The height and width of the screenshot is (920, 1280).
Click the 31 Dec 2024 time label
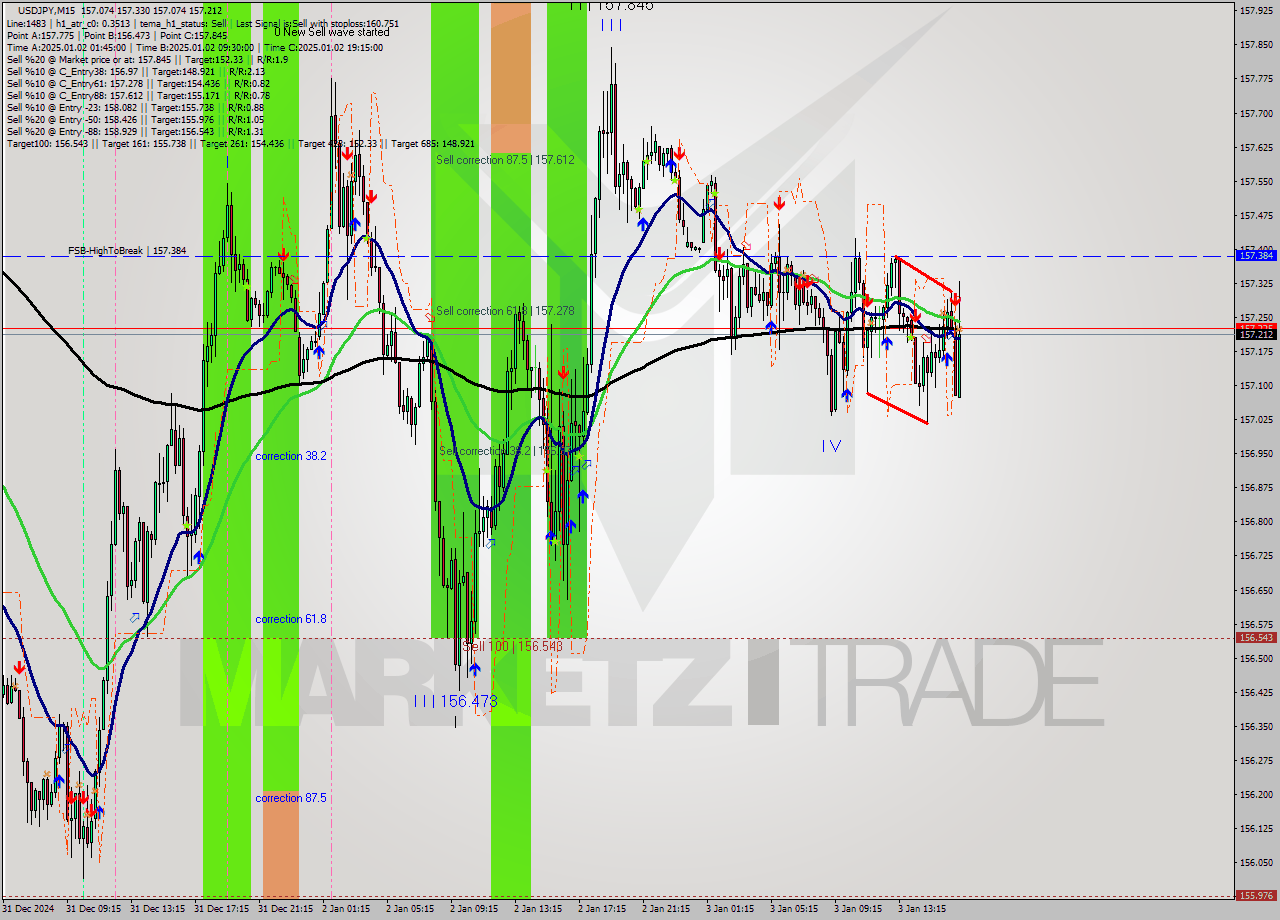point(29,909)
